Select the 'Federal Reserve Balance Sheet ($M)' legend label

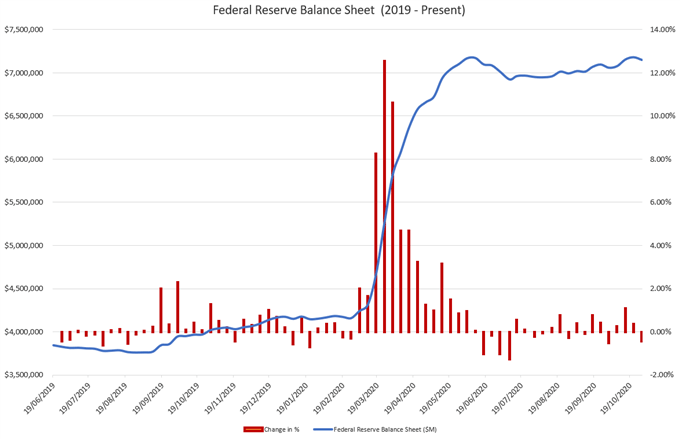tap(385, 429)
